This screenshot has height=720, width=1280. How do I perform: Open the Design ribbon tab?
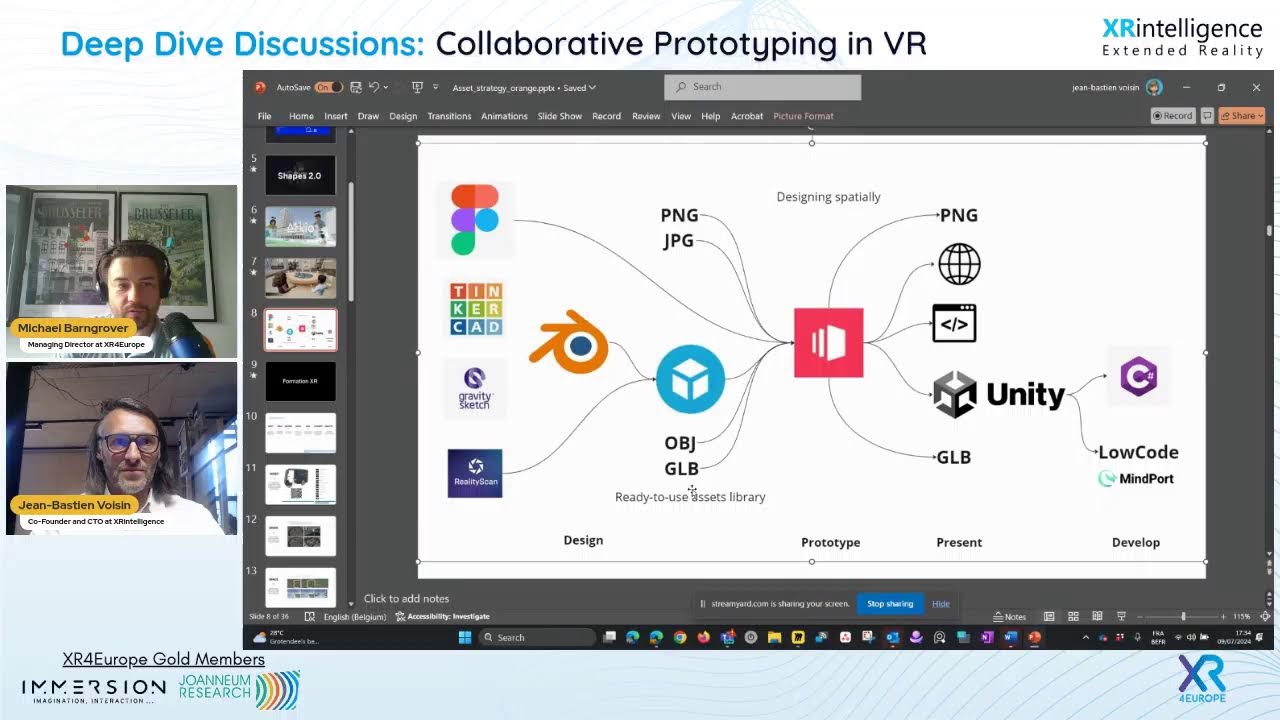(x=403, y=116)
